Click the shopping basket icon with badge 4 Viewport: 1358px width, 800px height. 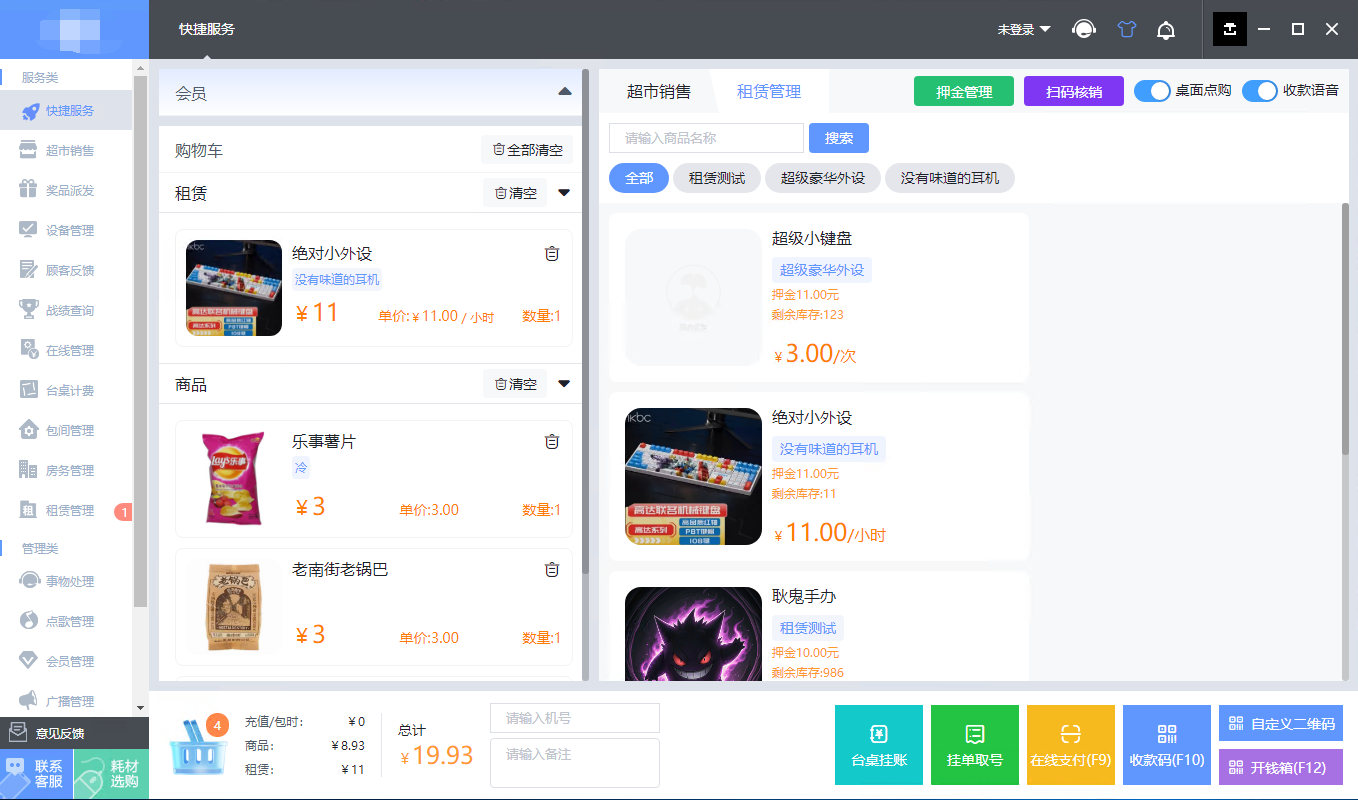[197, 746]
